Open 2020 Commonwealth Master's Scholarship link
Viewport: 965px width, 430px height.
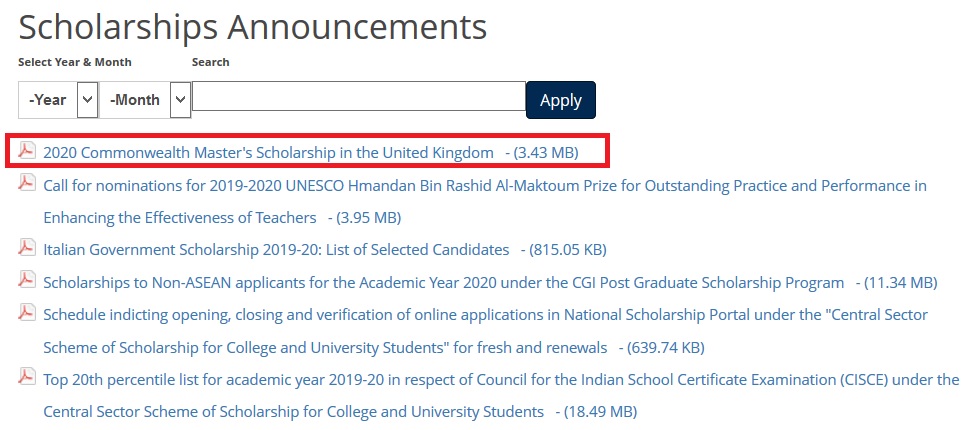click(268, 152)
